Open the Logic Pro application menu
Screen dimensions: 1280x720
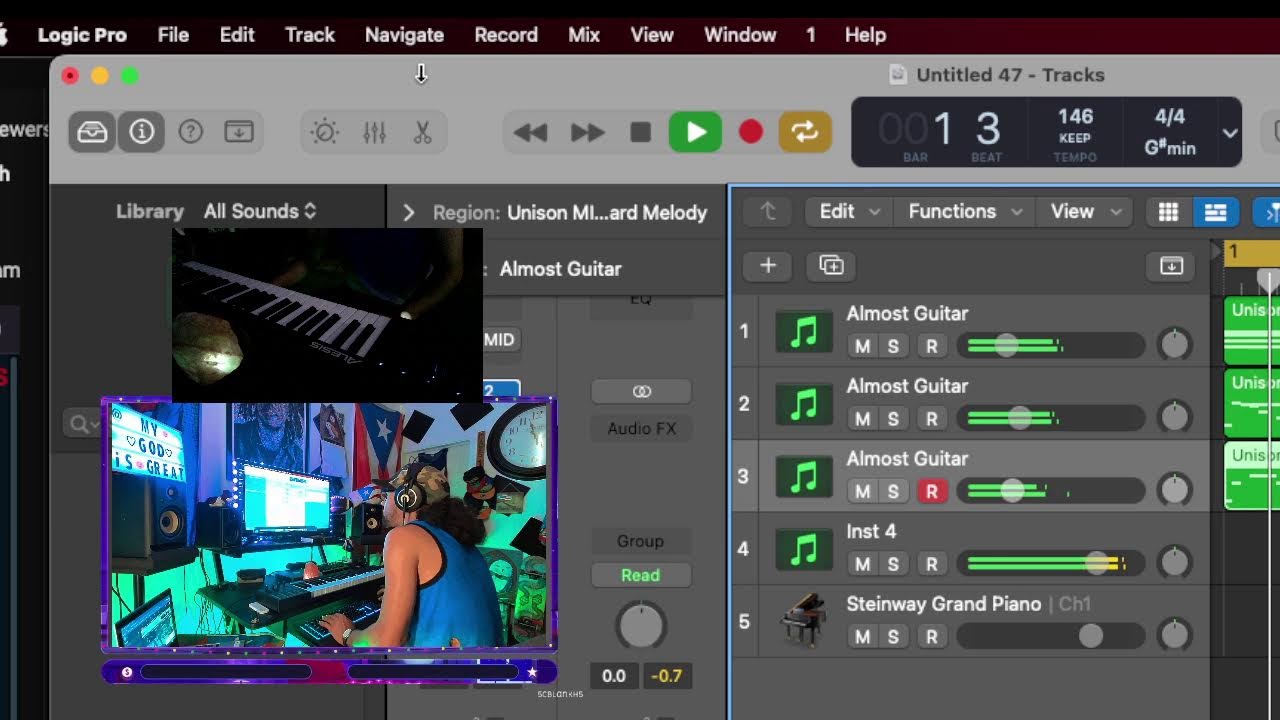(x=82, y=34)
